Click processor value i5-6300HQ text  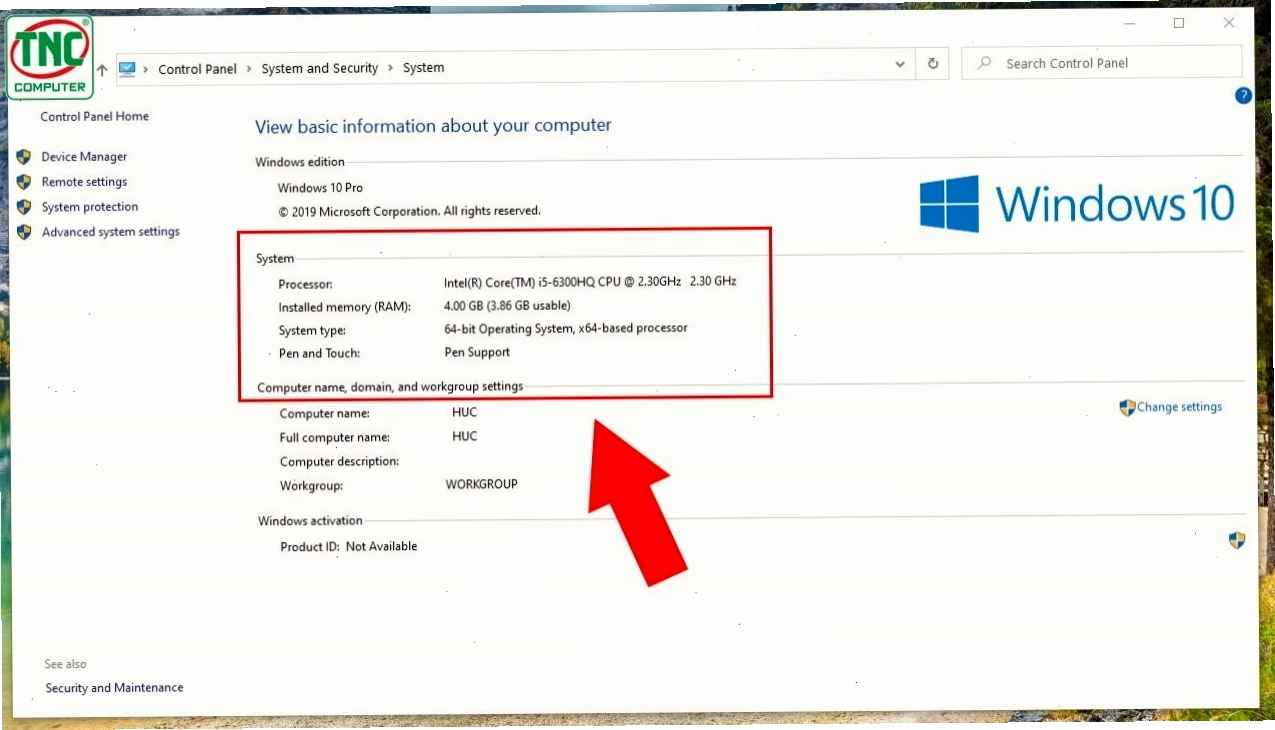click(x=590, y=282)
